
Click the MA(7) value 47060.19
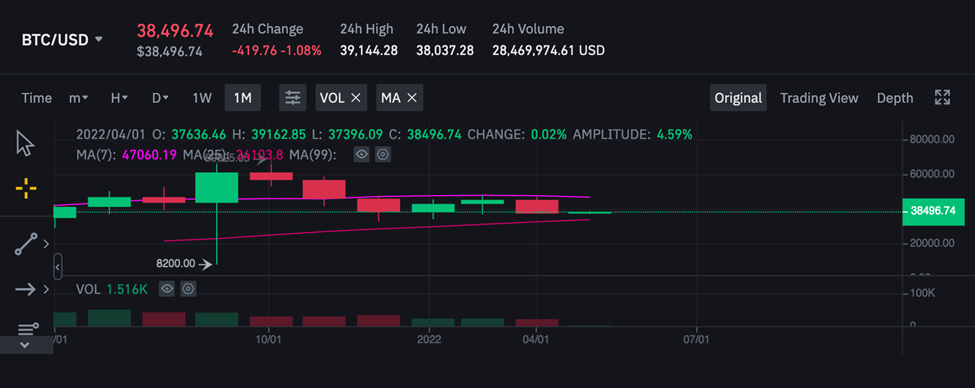[x=149, y=155]
